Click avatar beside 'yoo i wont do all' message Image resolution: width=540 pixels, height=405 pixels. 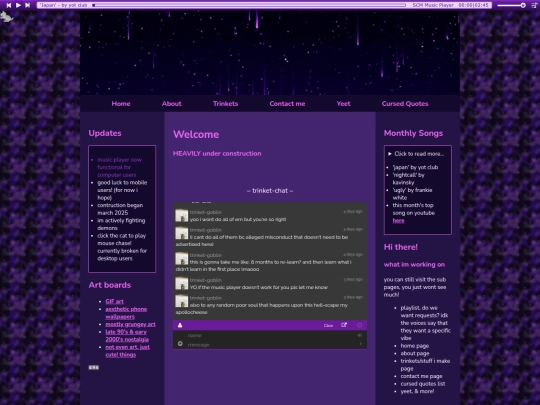[x=181, y=216]
